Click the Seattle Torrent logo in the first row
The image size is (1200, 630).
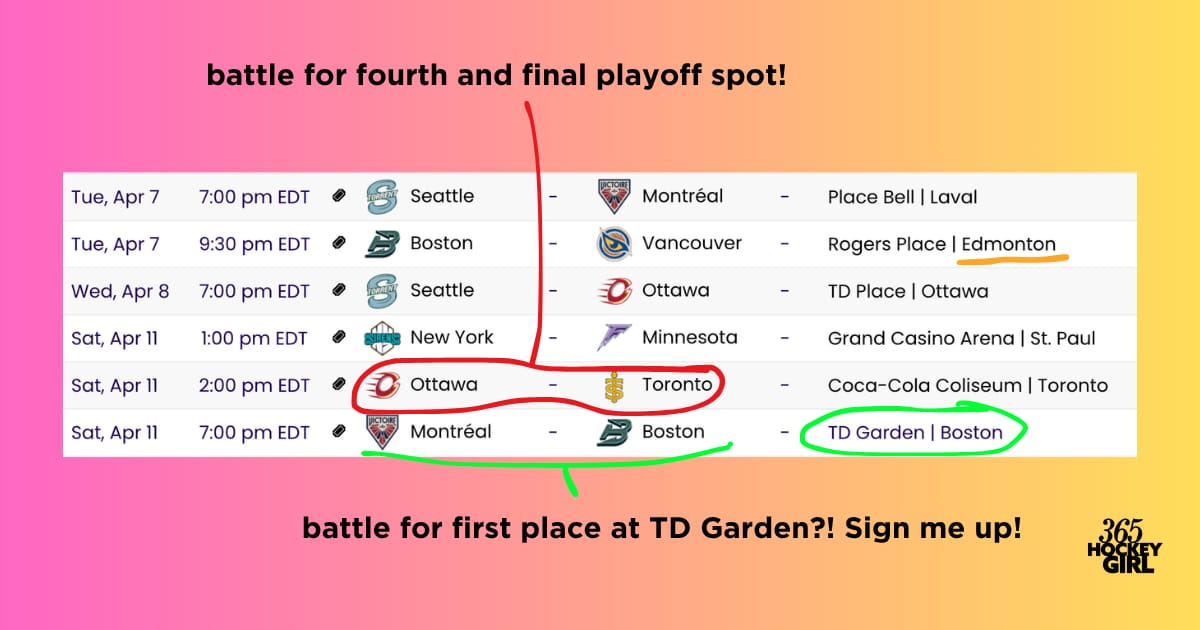click(x=382, y=197)
